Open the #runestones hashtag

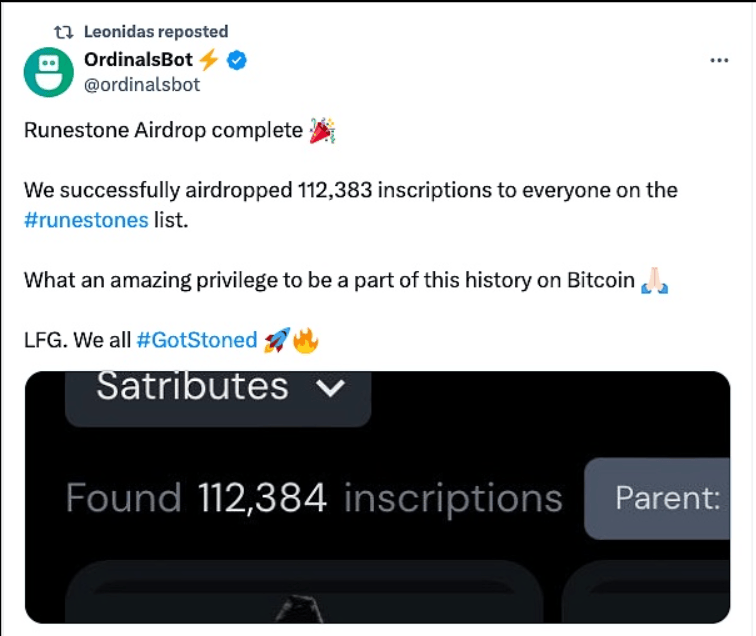[x=86, y=219]
